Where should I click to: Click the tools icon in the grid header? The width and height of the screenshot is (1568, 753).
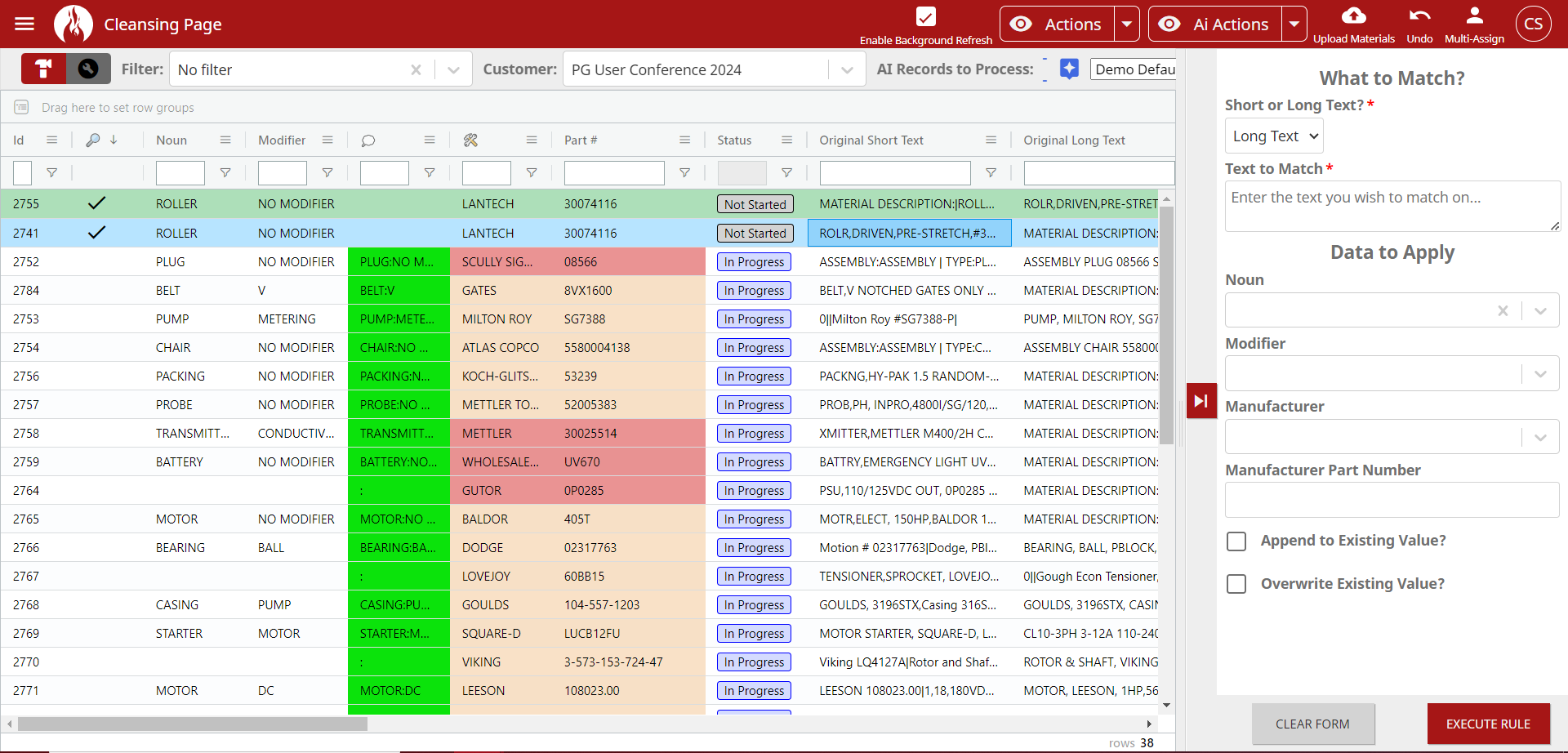tap(470, 140)
